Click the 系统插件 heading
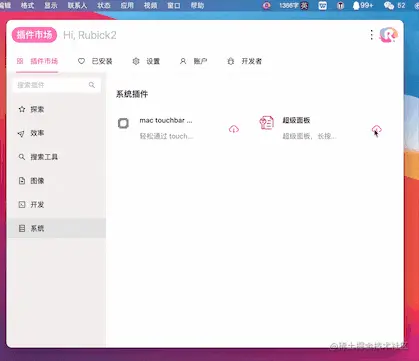This screenshot has height=361, width=419. pyautogui.click(x=132, y=94)
